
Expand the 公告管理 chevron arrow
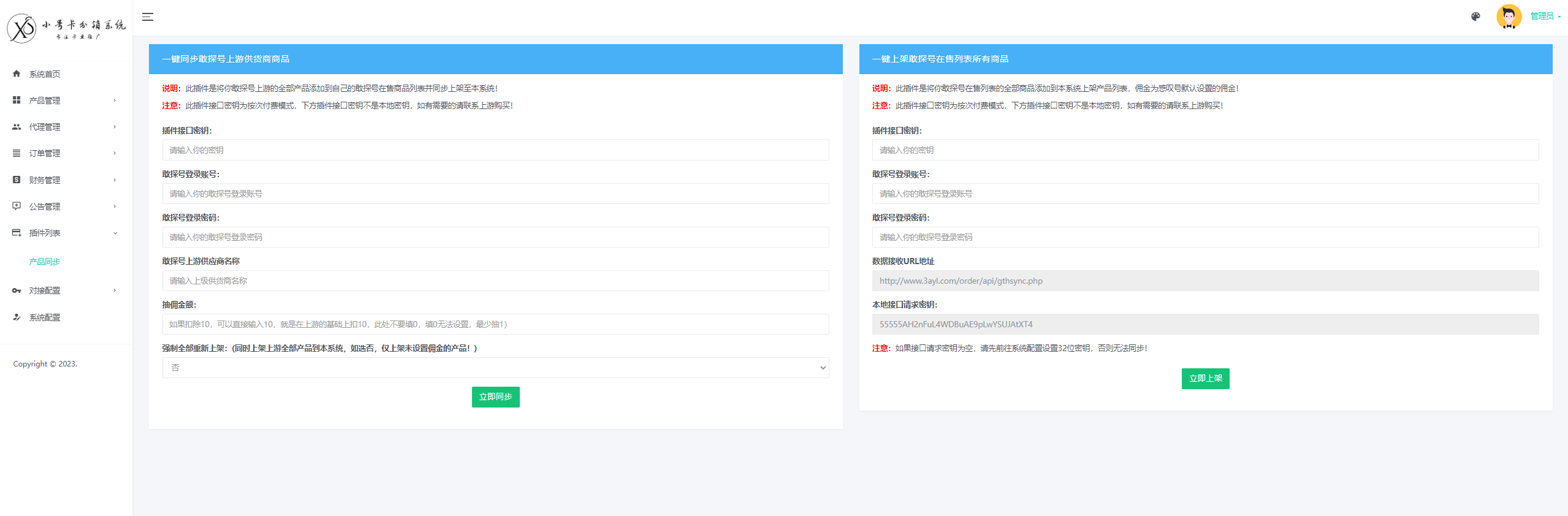click(115, 207)
